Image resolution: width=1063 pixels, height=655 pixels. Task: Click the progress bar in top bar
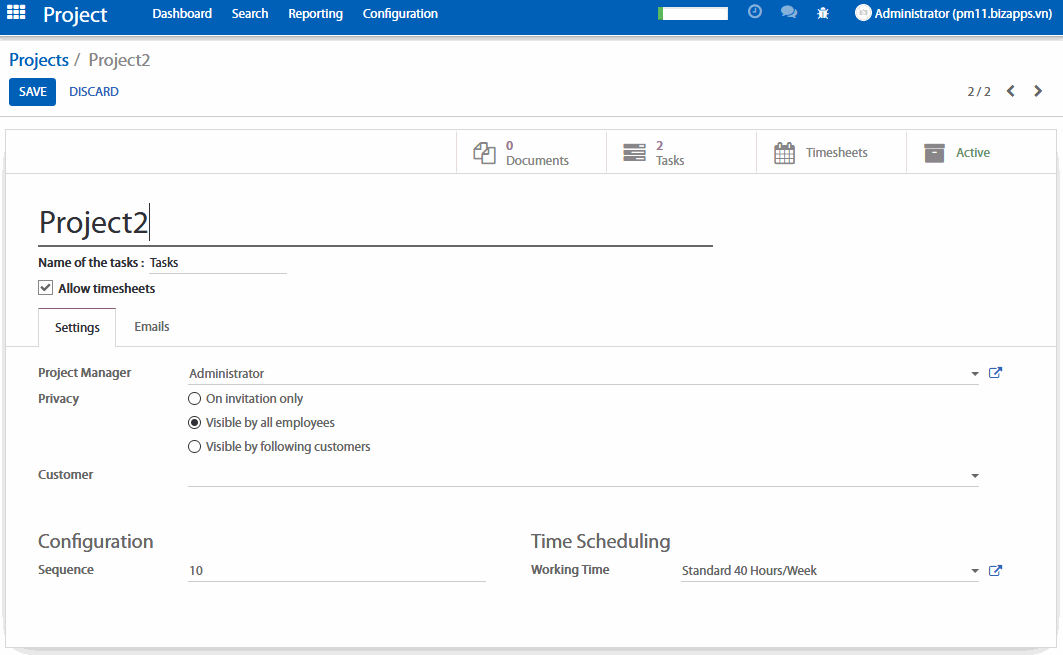(693, 14)
